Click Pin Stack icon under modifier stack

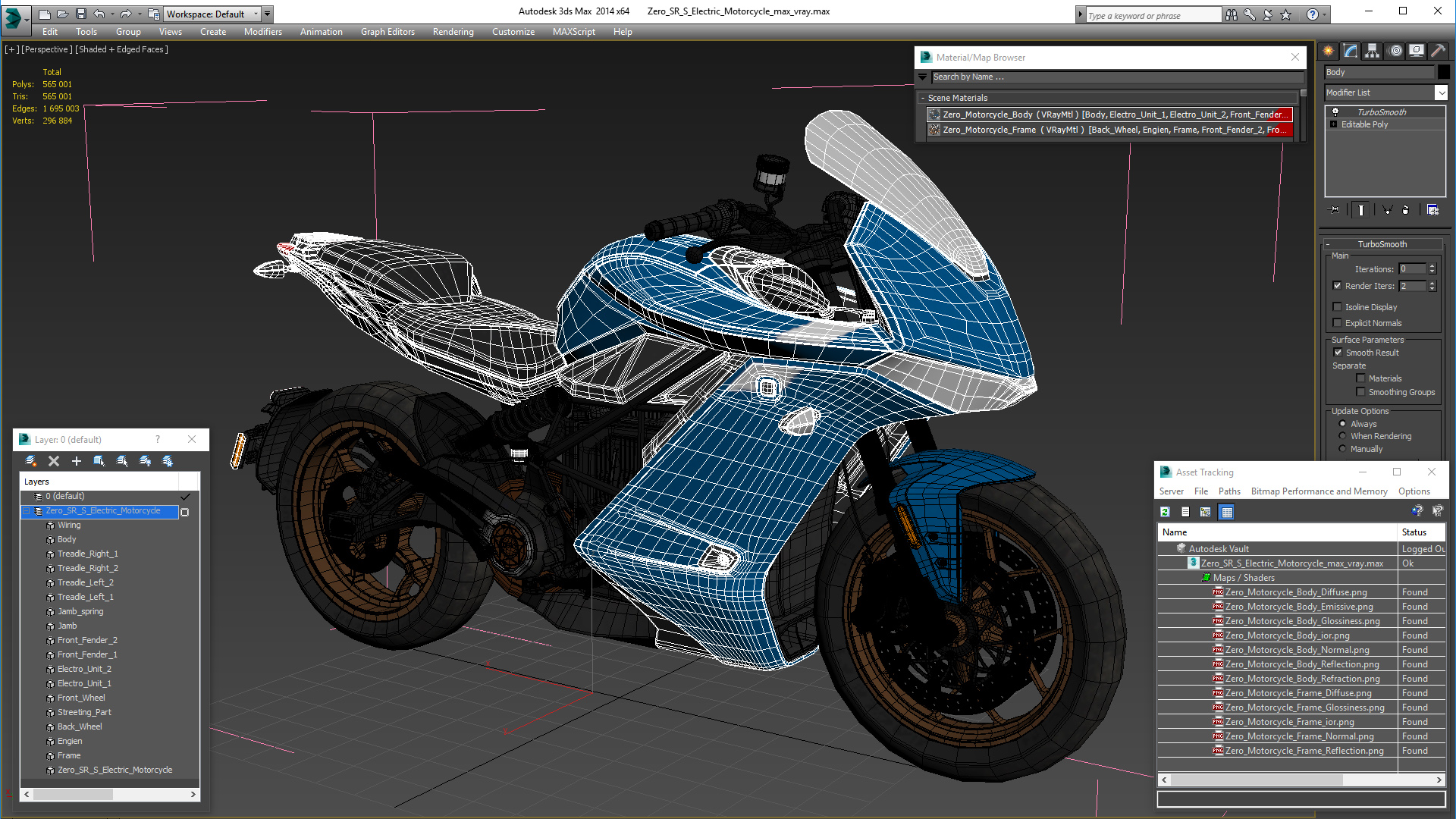(x=1335, y=210)
